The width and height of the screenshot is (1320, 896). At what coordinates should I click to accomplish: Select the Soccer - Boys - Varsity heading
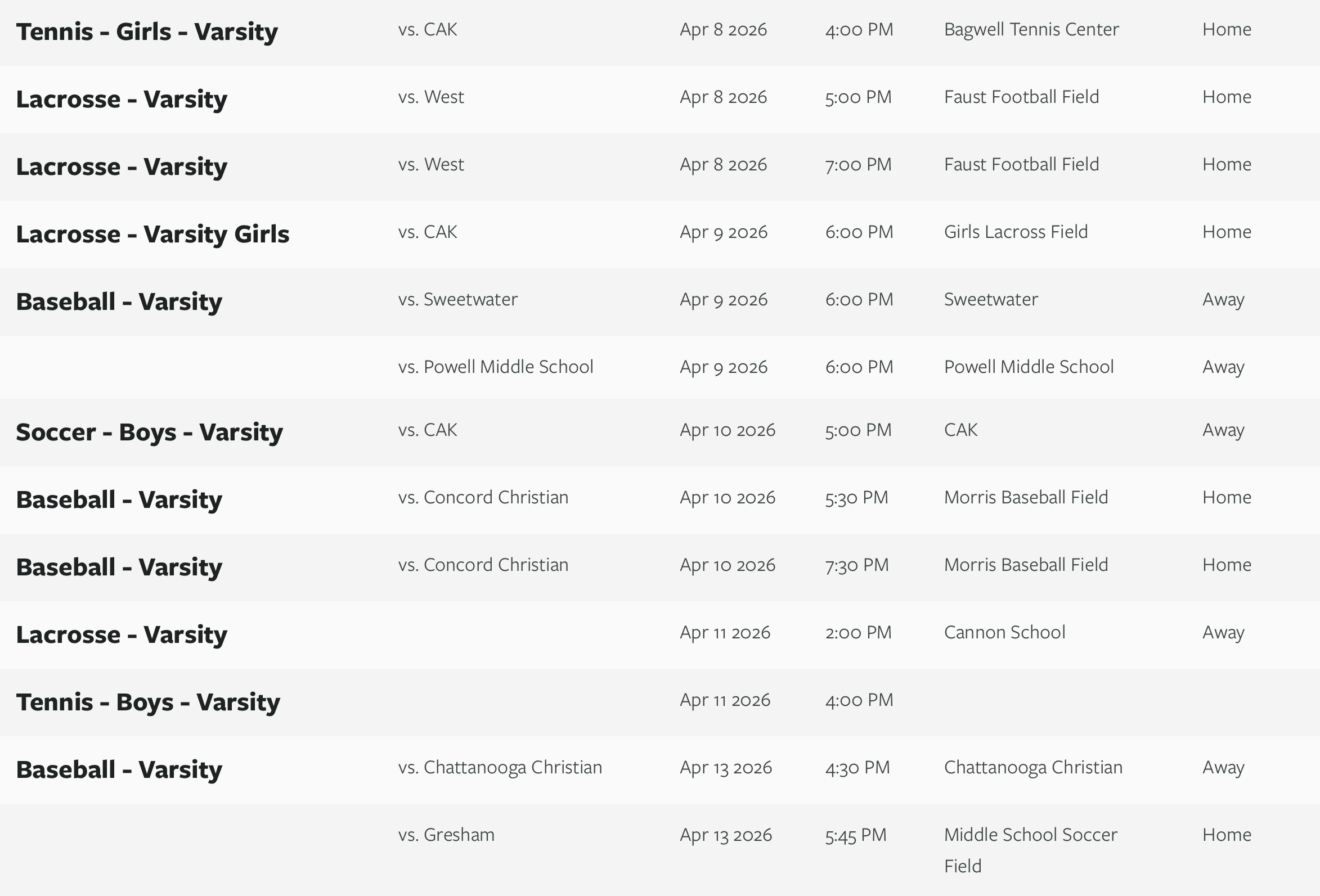[149, 432]
